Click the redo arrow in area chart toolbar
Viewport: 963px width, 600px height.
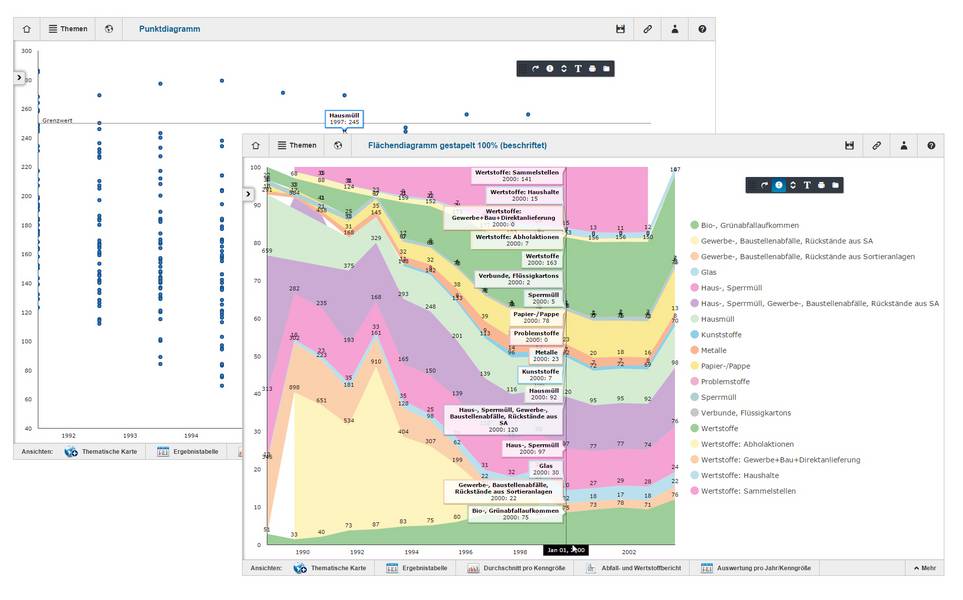pyautogui.click(x=764, y=185)
